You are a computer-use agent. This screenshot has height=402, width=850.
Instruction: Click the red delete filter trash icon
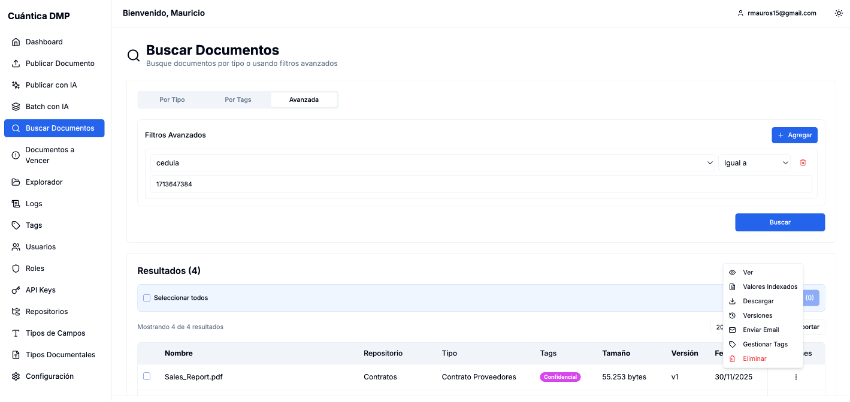click(x=802, y=162)
